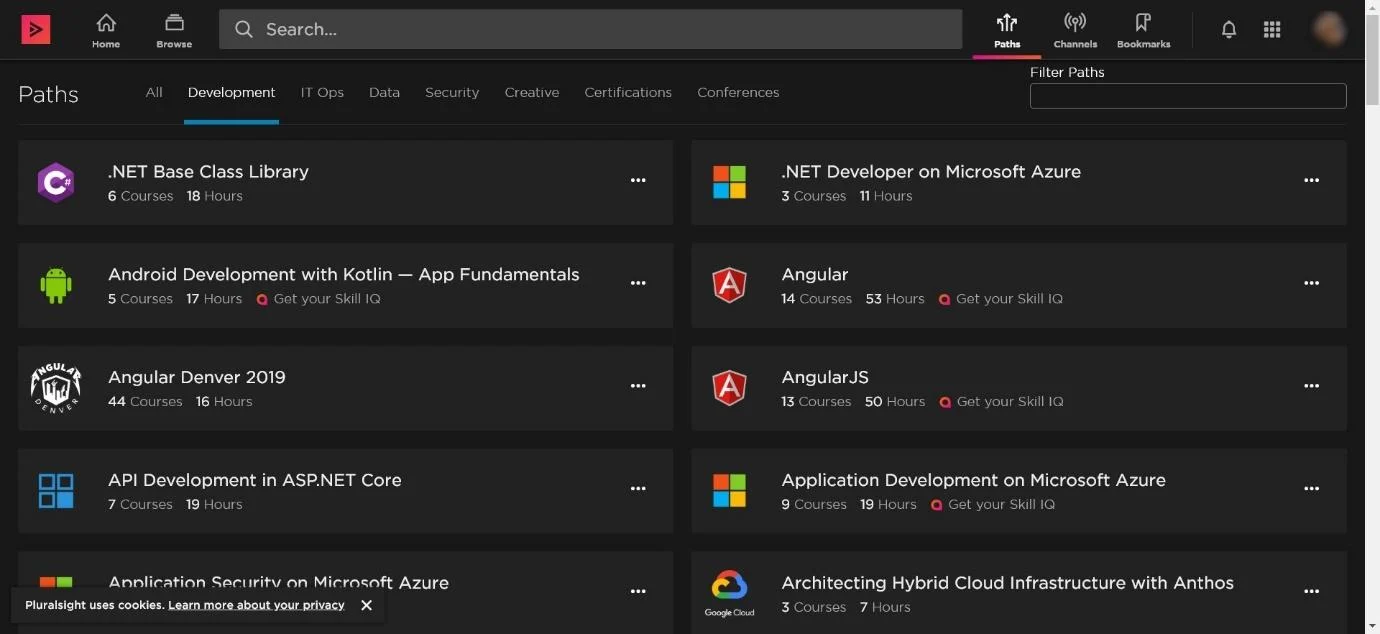
Task: Switch to the Security tab
Action: point(452,92)
